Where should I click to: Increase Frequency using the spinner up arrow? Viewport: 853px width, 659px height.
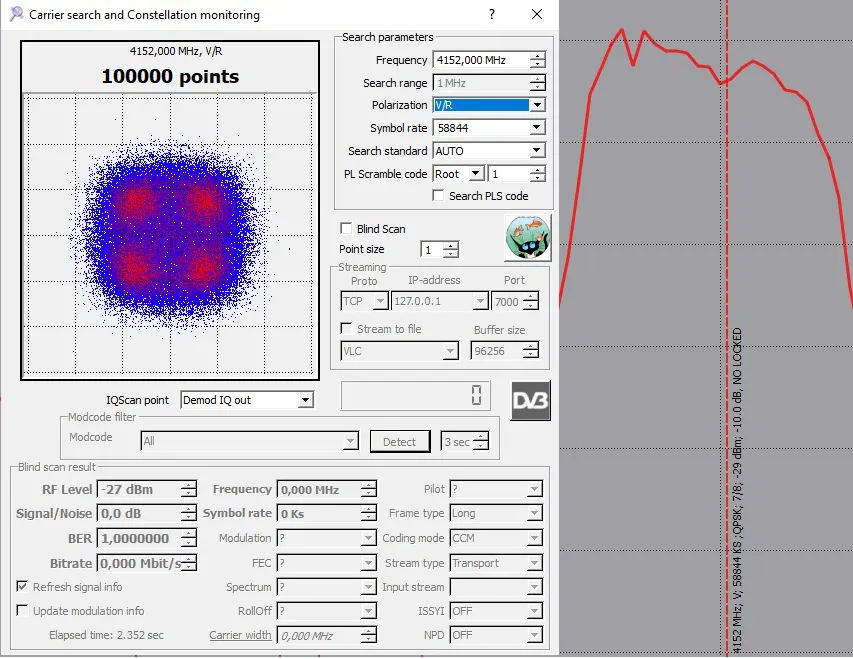(538, 56)
